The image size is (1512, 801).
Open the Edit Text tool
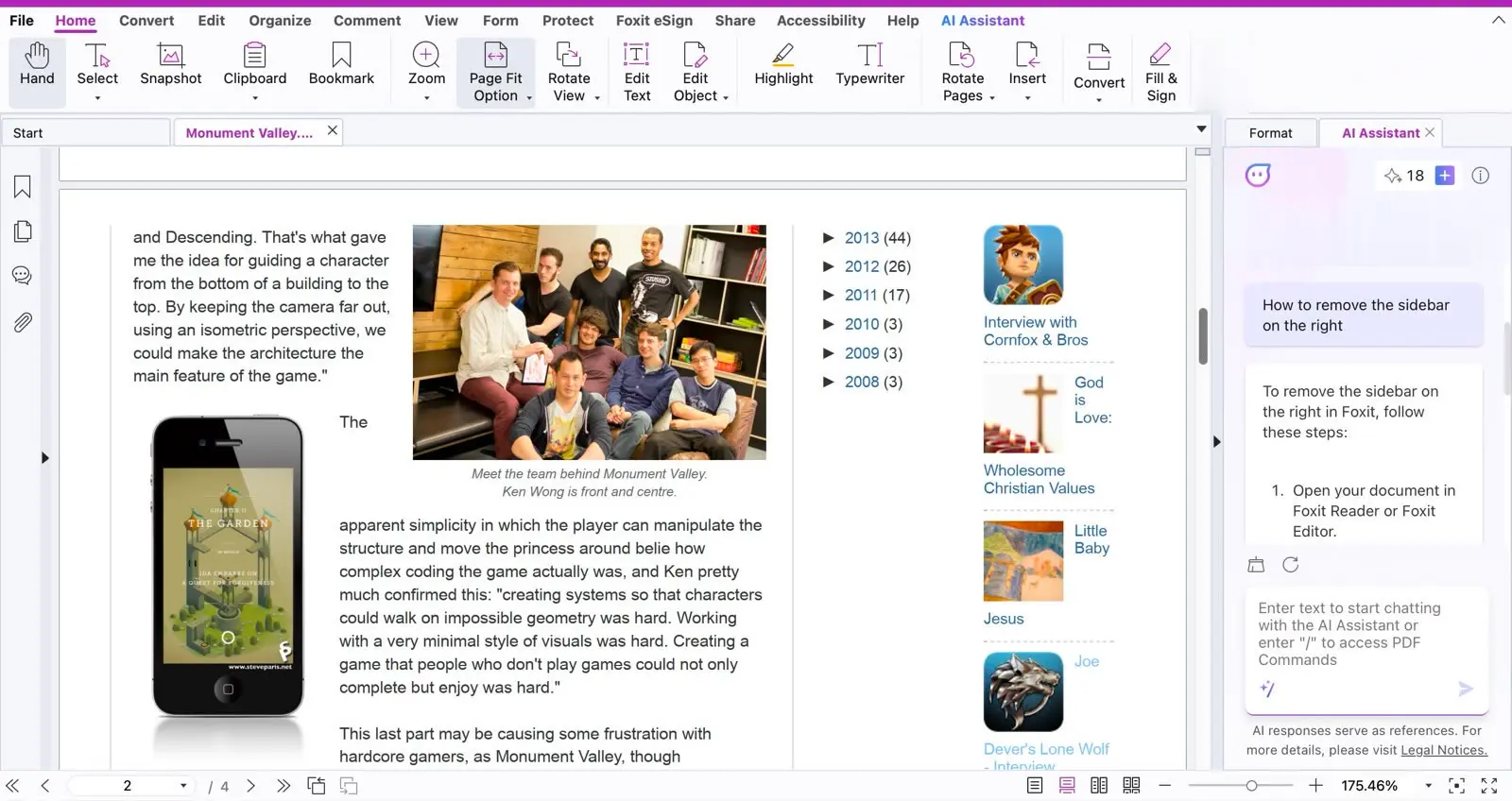(x=637, y=72)
